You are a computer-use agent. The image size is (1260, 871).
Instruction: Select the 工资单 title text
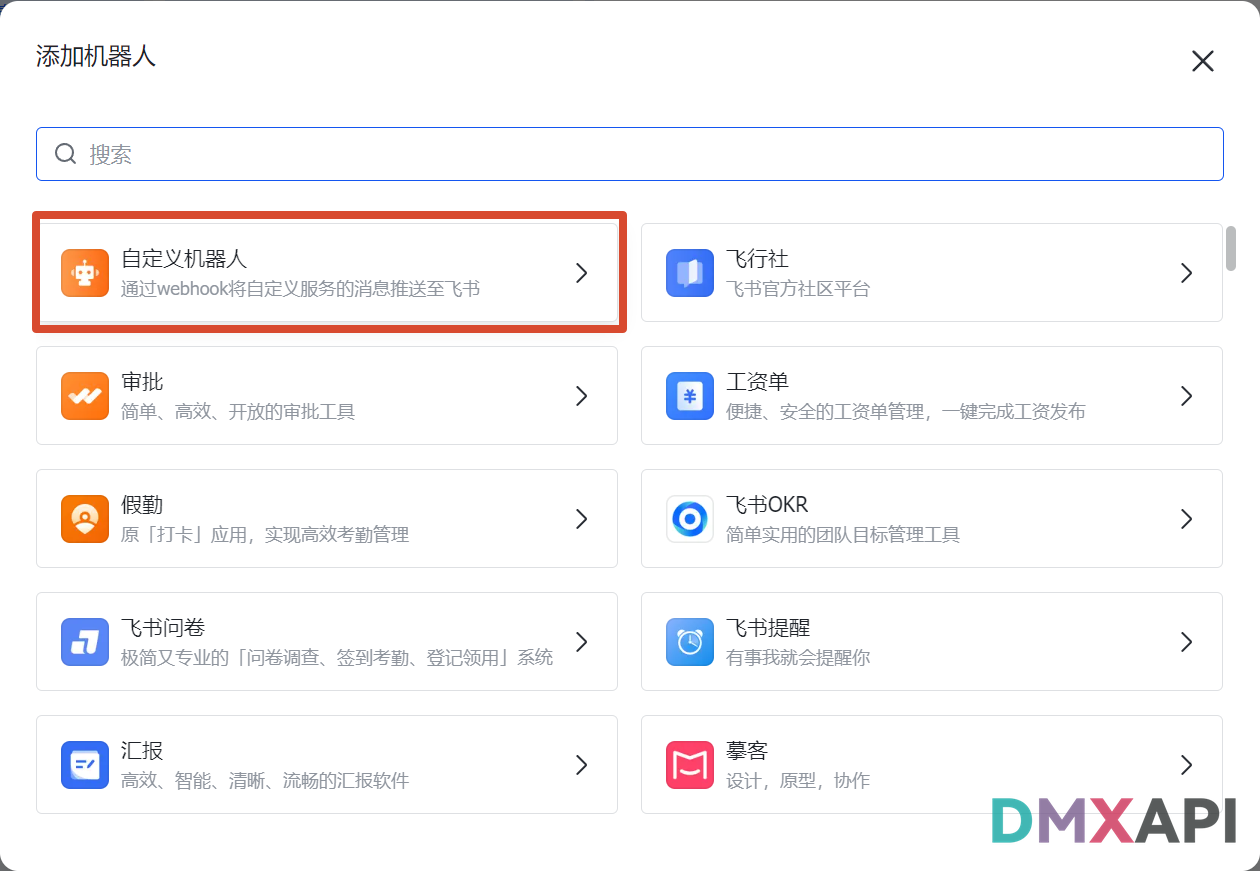tap(757, 382)
